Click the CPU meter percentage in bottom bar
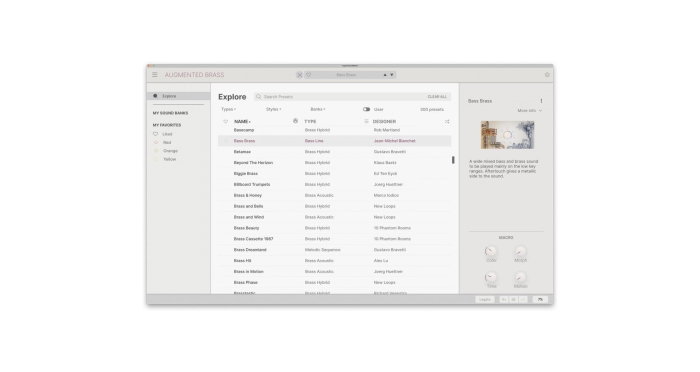 coord(540,300)
